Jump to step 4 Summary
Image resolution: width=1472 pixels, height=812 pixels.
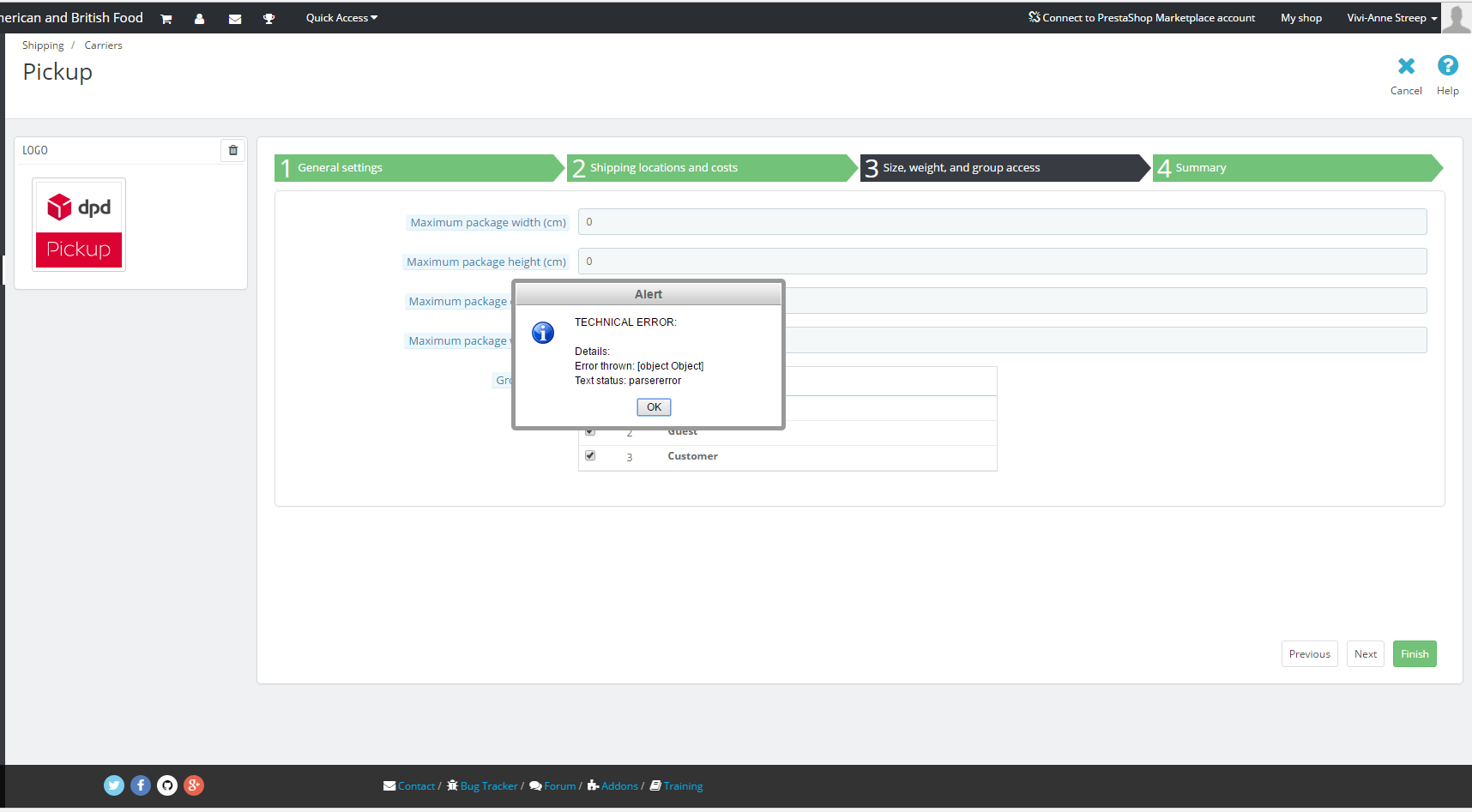1298,168
